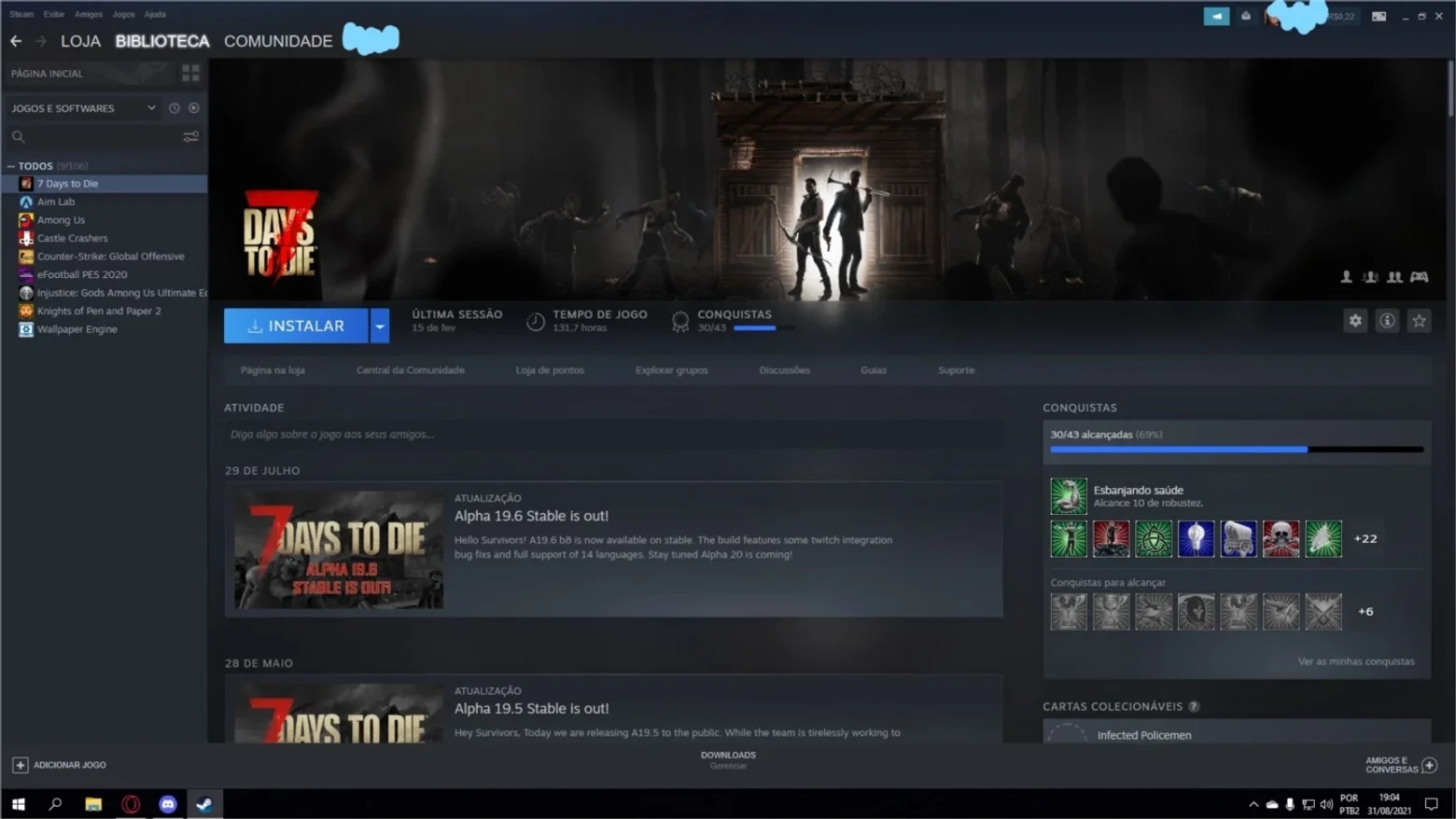The image size is (1456, 819).
Task: Switch to the LOJA tab
Action: 80,41
